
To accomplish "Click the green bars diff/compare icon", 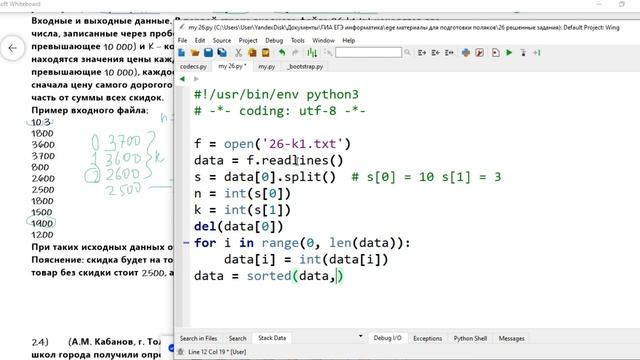I will (x=312, y=52).
